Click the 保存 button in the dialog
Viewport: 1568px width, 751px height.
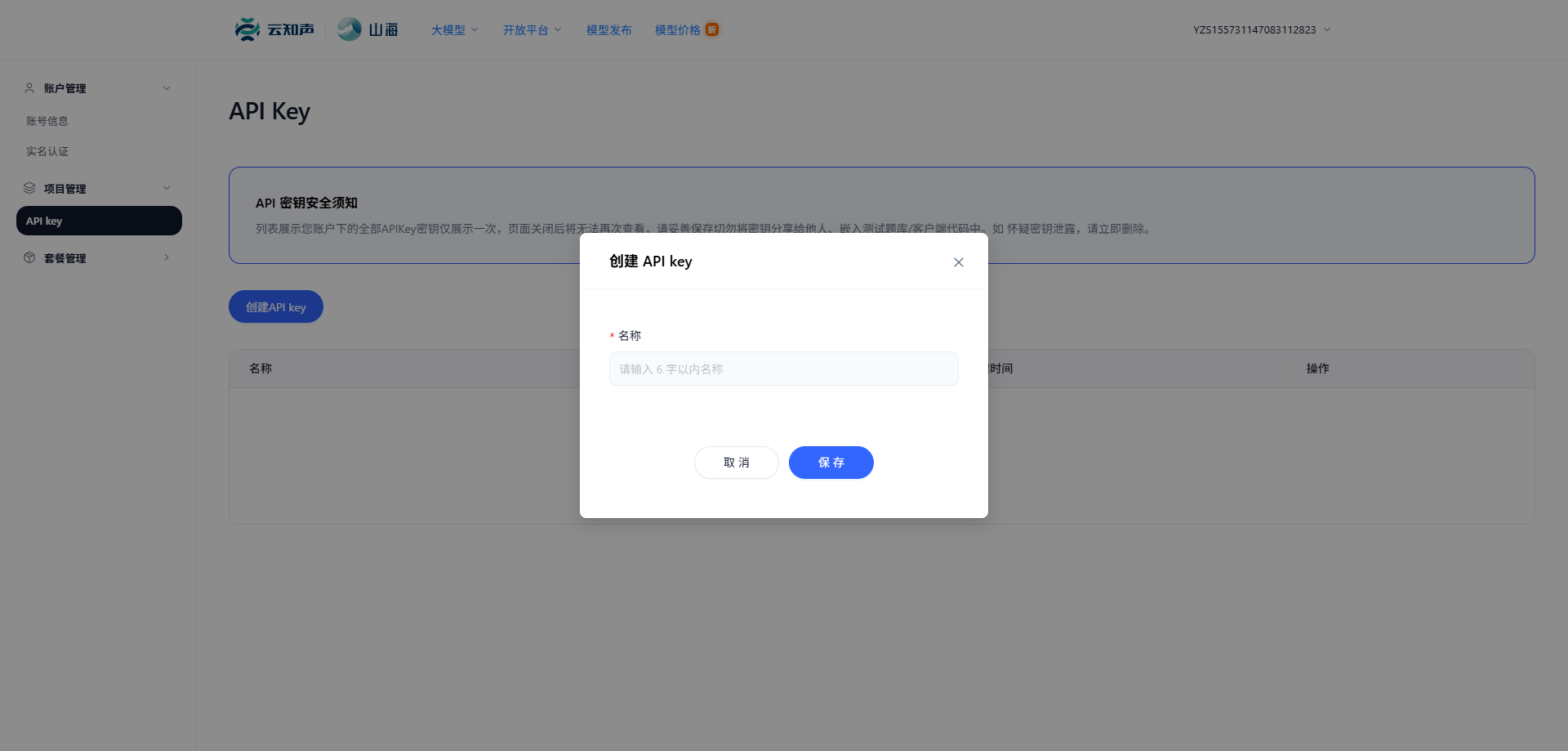pyautogui.click(x=831, y=462)
